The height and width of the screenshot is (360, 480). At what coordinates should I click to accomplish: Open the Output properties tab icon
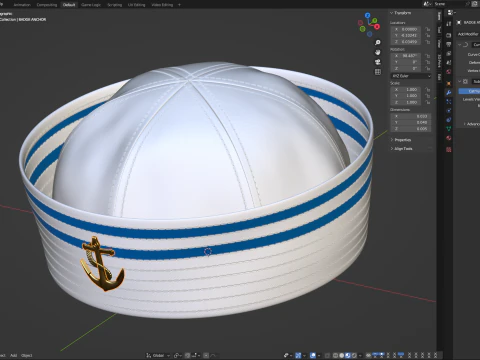[x=449, y=44]
